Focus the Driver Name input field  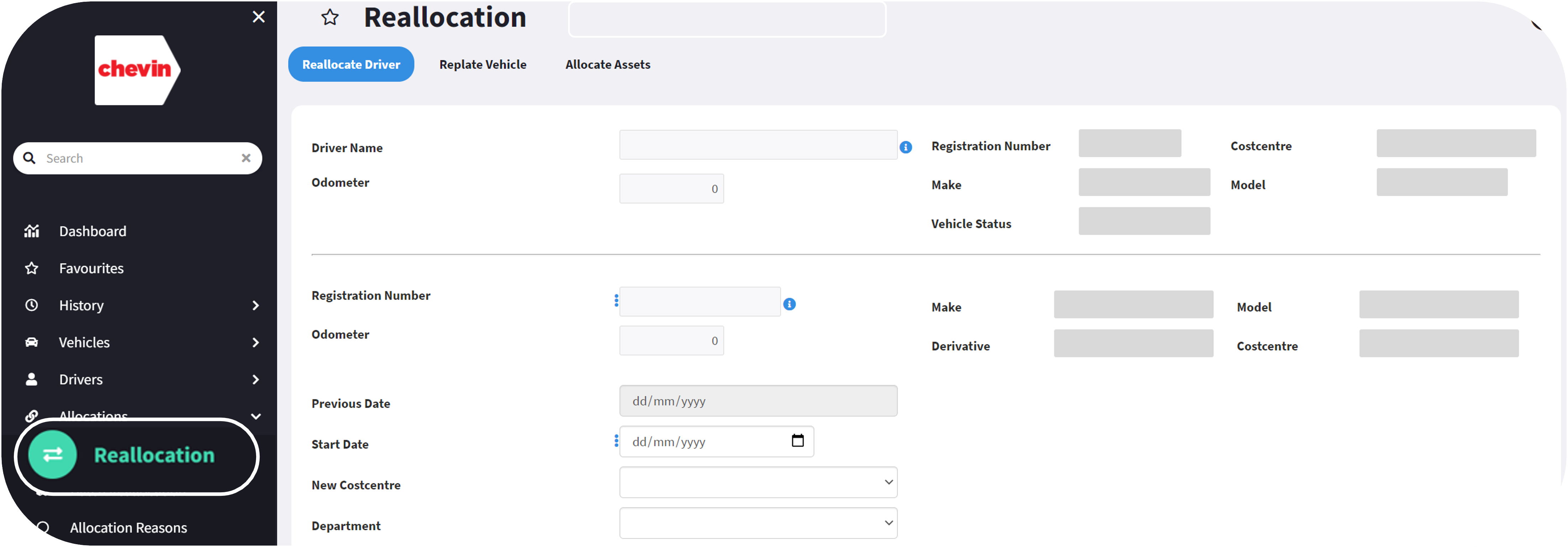coord(758,145)
